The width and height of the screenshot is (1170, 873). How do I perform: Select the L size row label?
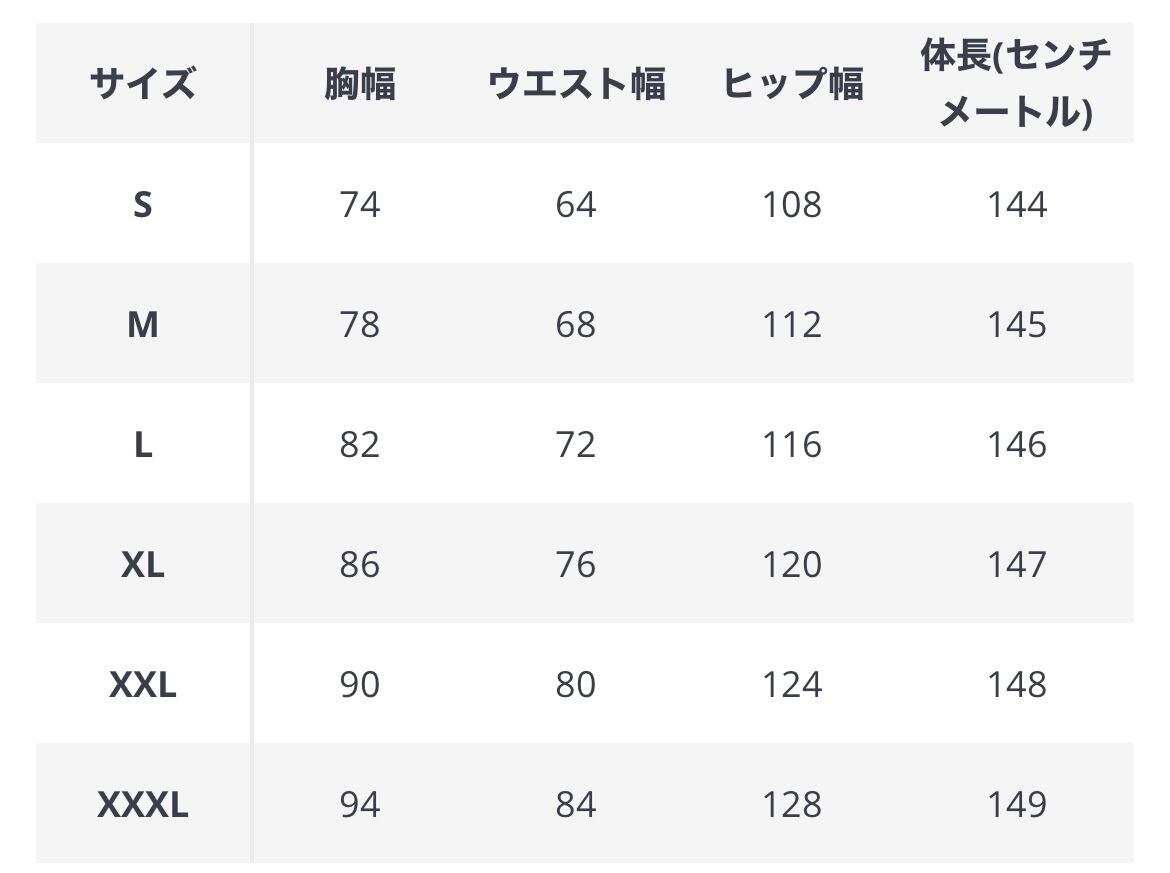tap(143, 445)
